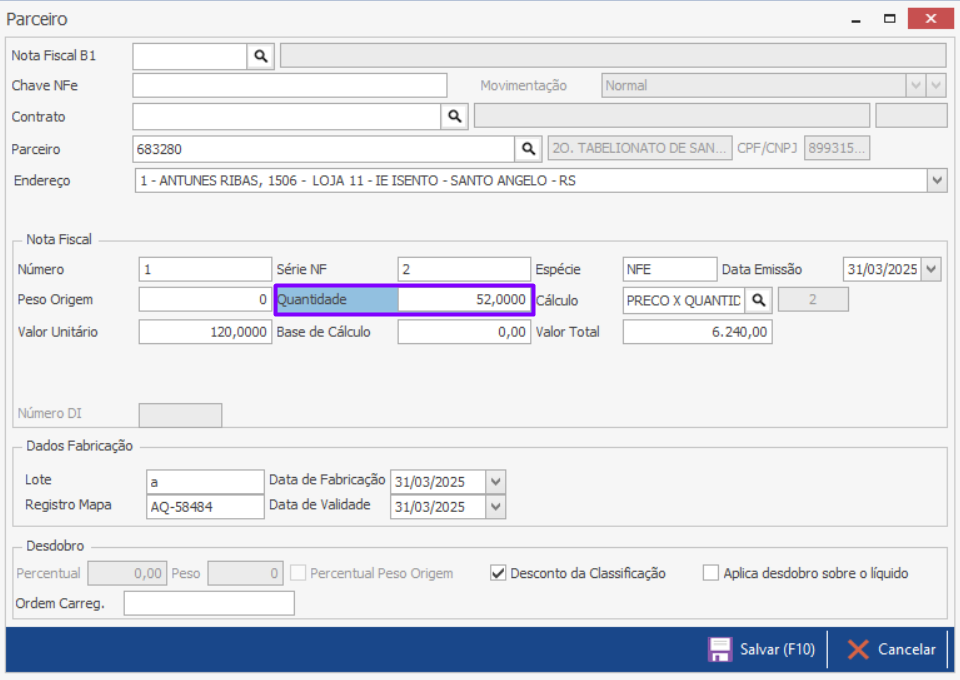The height and width of the screenshot is (680, 960).
Task: Click Peso Origem field
Action: 205,300
